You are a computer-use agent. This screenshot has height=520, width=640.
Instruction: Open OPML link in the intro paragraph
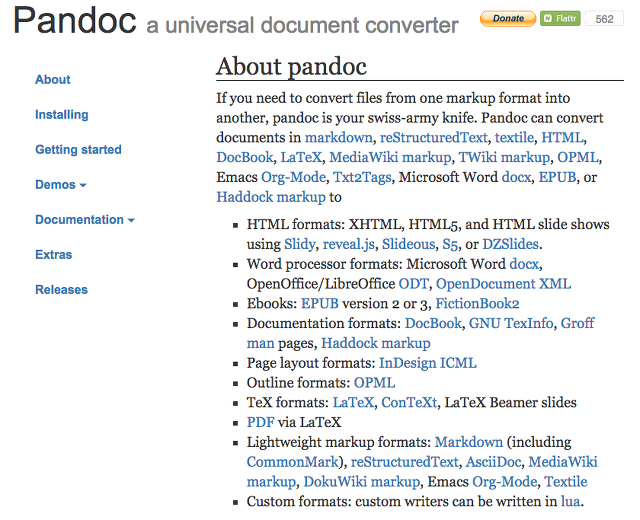578,157
